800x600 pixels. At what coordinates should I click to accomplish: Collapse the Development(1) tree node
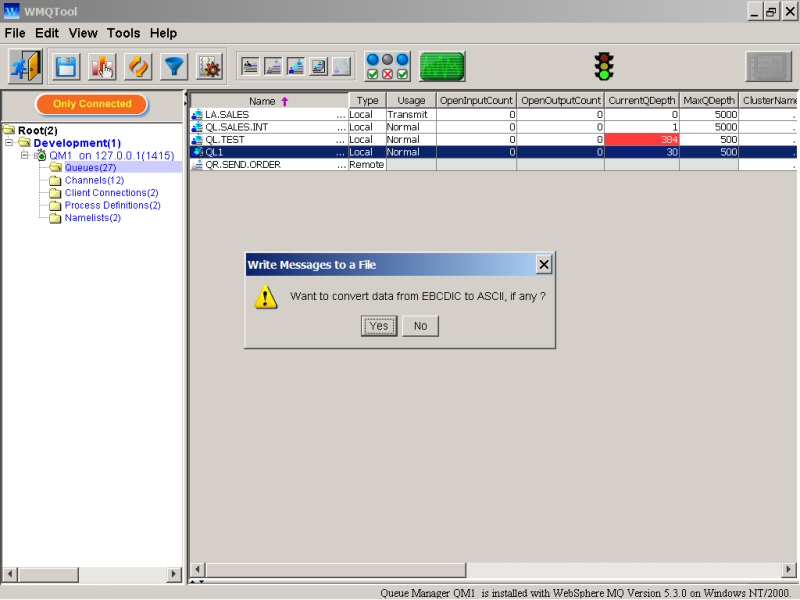(x=9, y=143)
